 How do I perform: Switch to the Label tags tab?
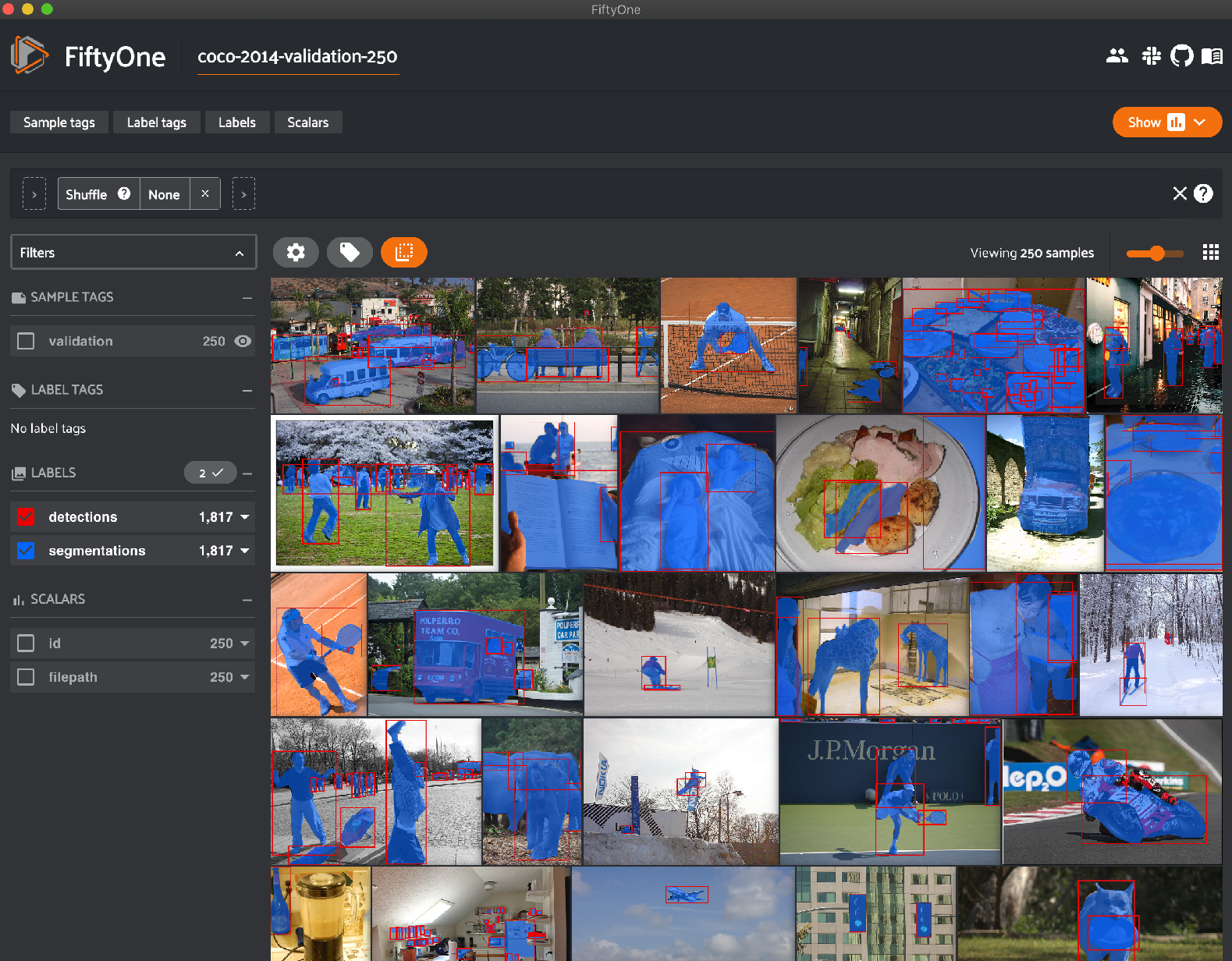(157, 122)
